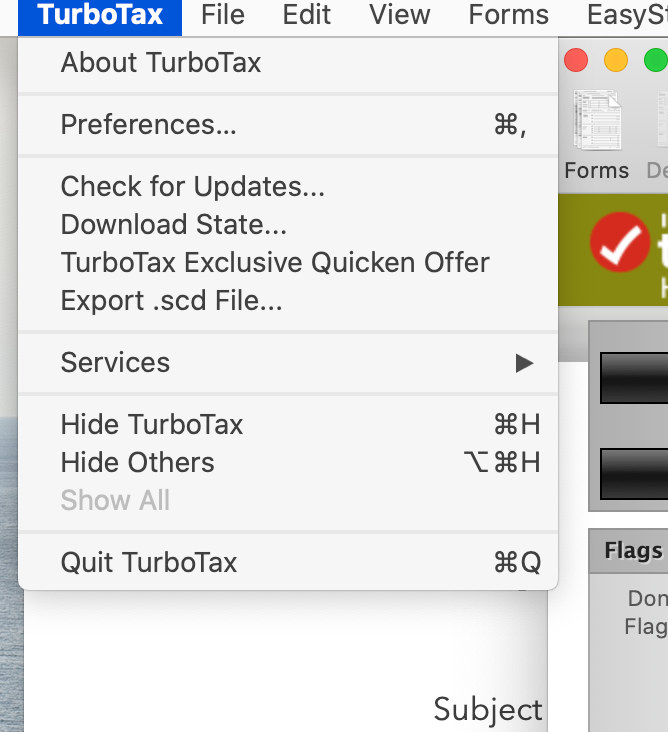Open Preferences… from the menu

point(288,125)
